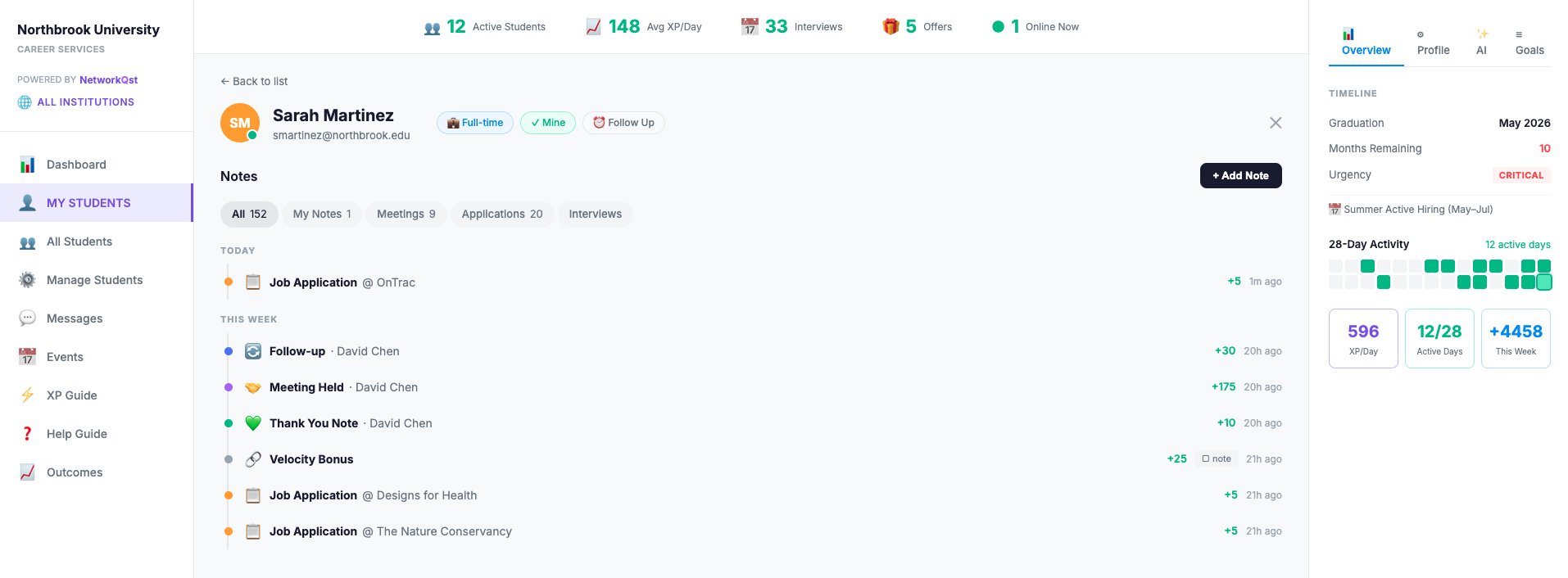
Task: Click the Messages speech bubble icon
Action: [28, 318]
